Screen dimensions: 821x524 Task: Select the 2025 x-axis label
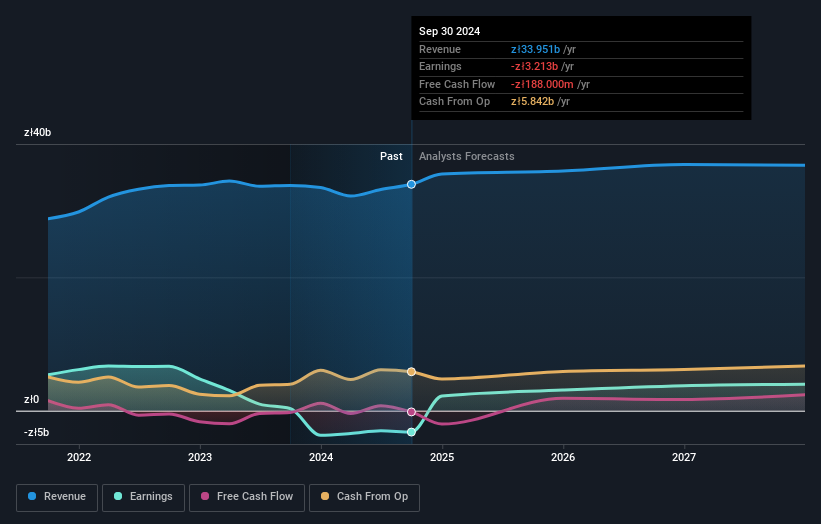pyautogui.click(x=442, y=458)
